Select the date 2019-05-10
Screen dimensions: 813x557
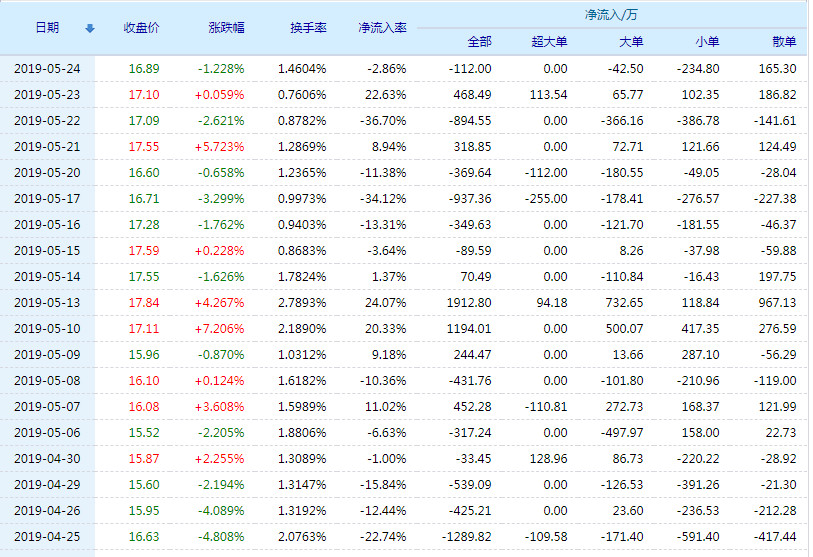(47, 328)
